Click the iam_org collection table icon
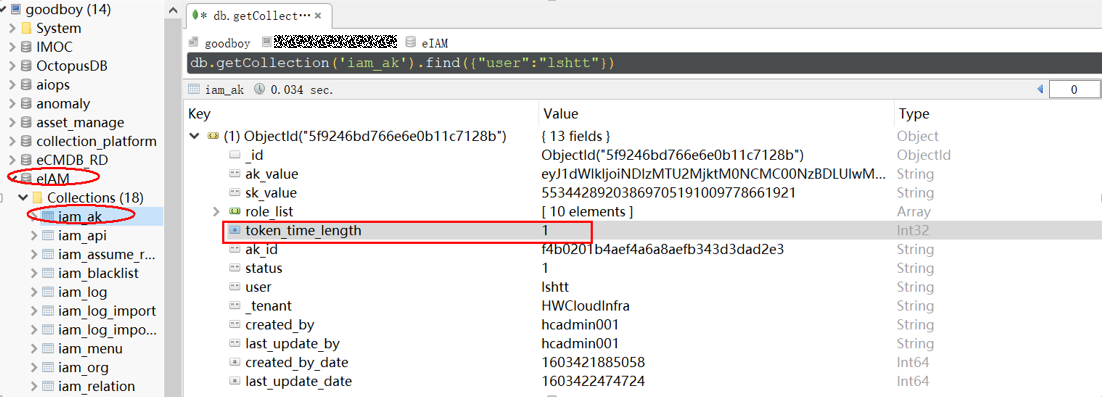 point(48,367)
